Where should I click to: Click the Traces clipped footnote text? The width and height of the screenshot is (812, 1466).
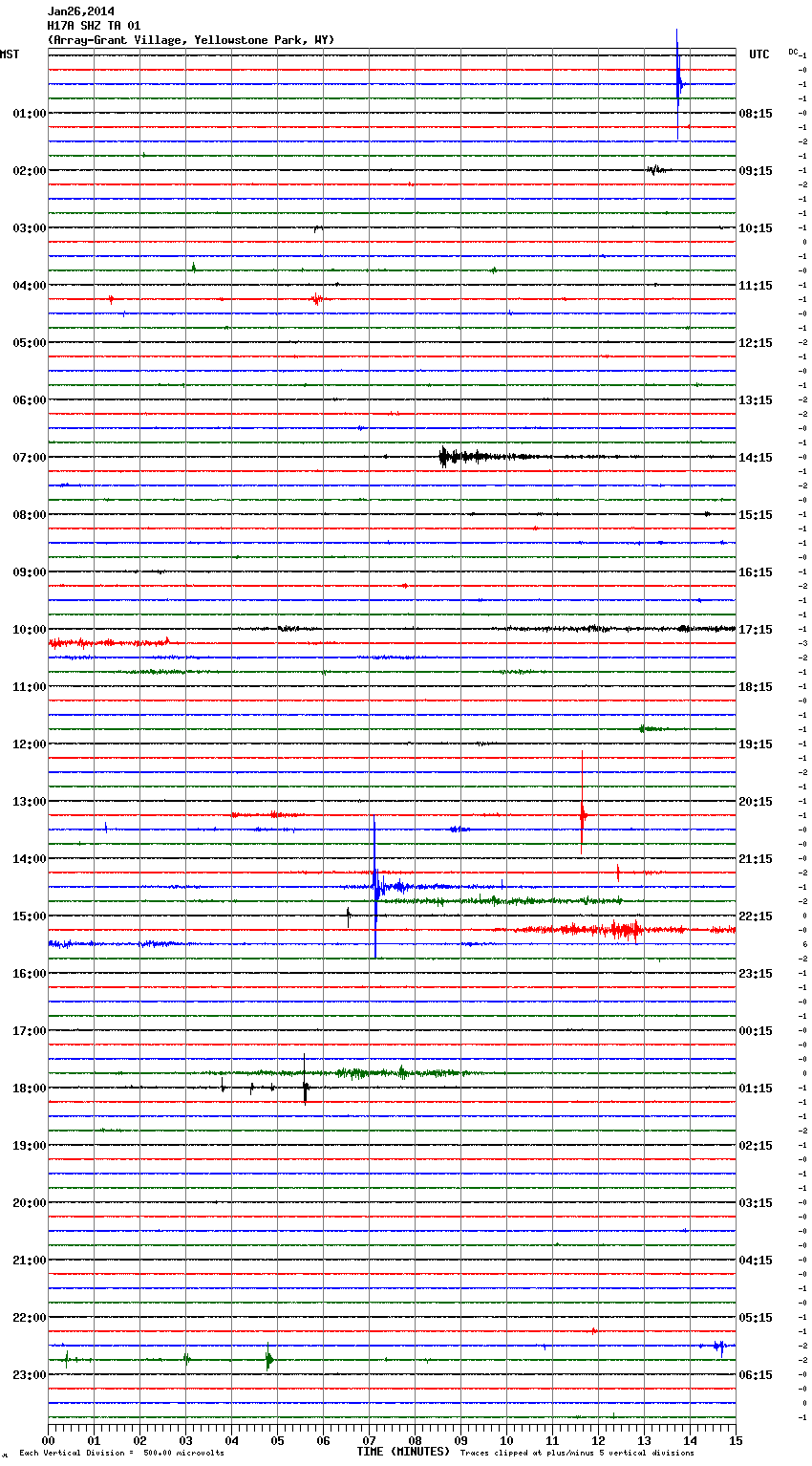(x=577, y=1454)
